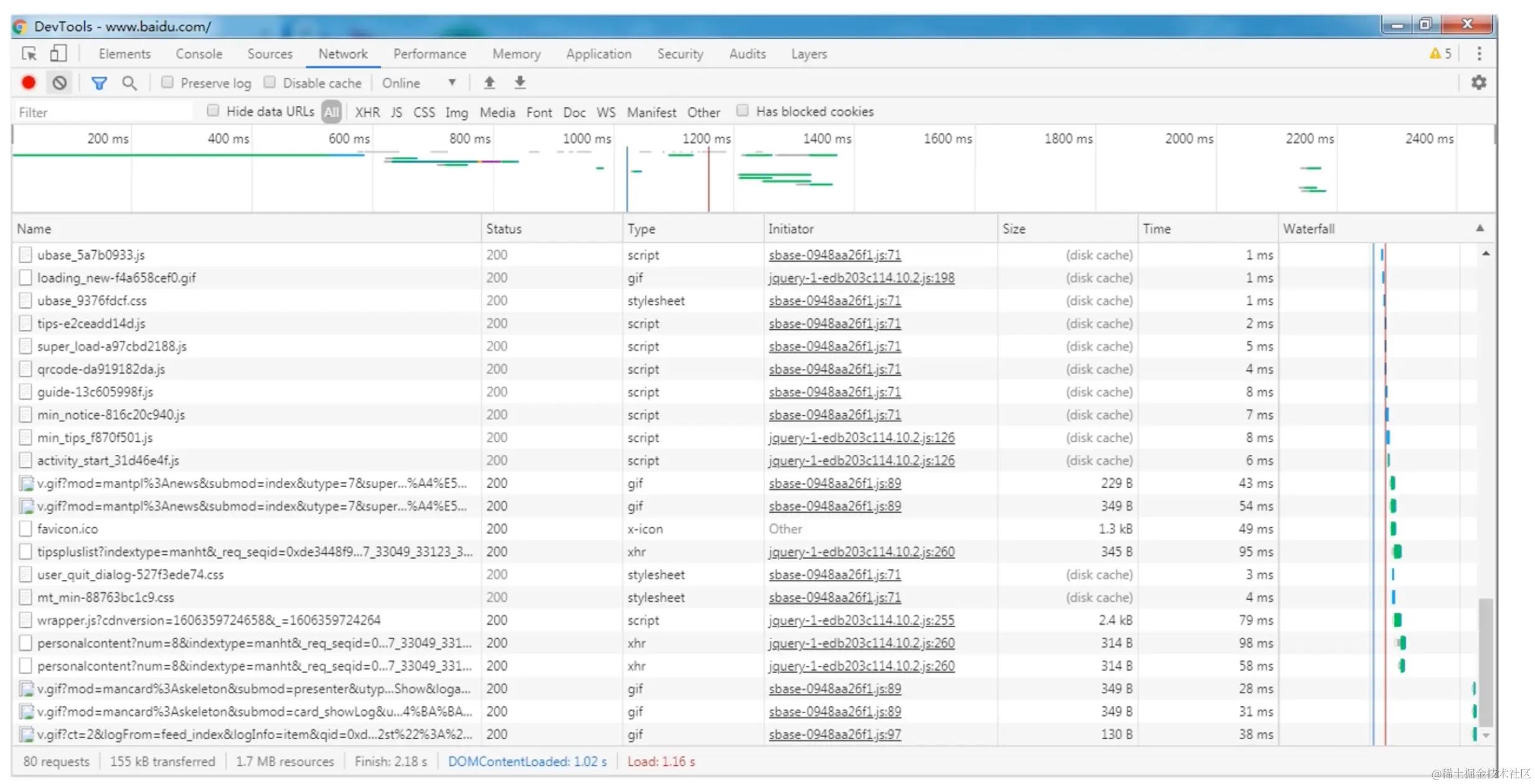
Task: Click the Chrome icon in title bar
Action: tap(20, 27)
